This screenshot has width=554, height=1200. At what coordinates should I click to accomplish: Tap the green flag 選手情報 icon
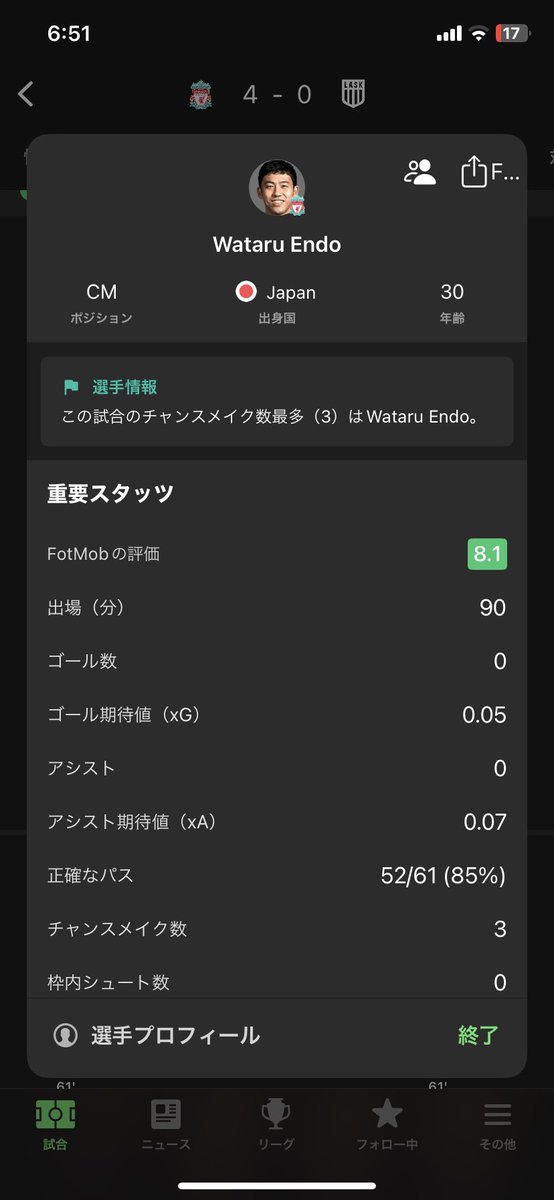[71, 387]
